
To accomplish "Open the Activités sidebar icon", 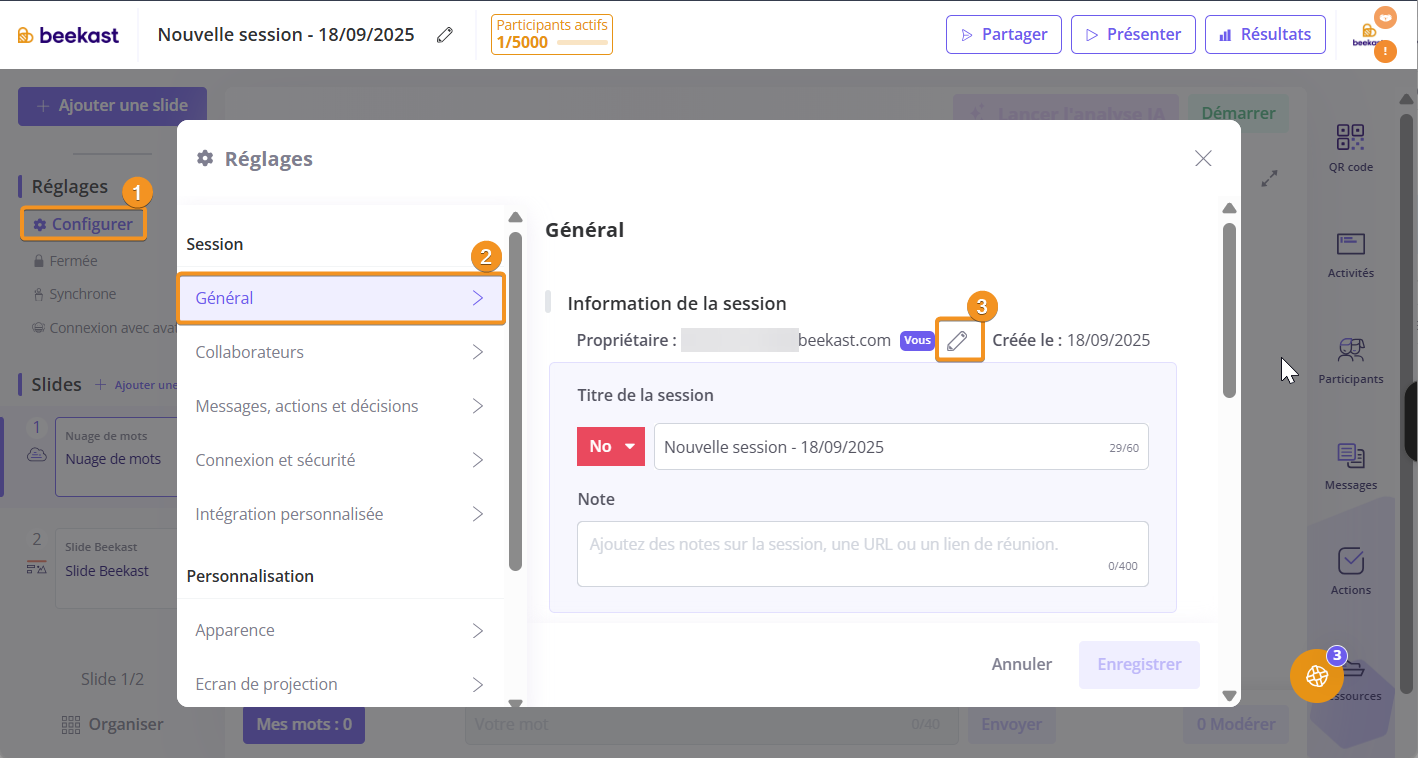I will (x=1350, y=254).
